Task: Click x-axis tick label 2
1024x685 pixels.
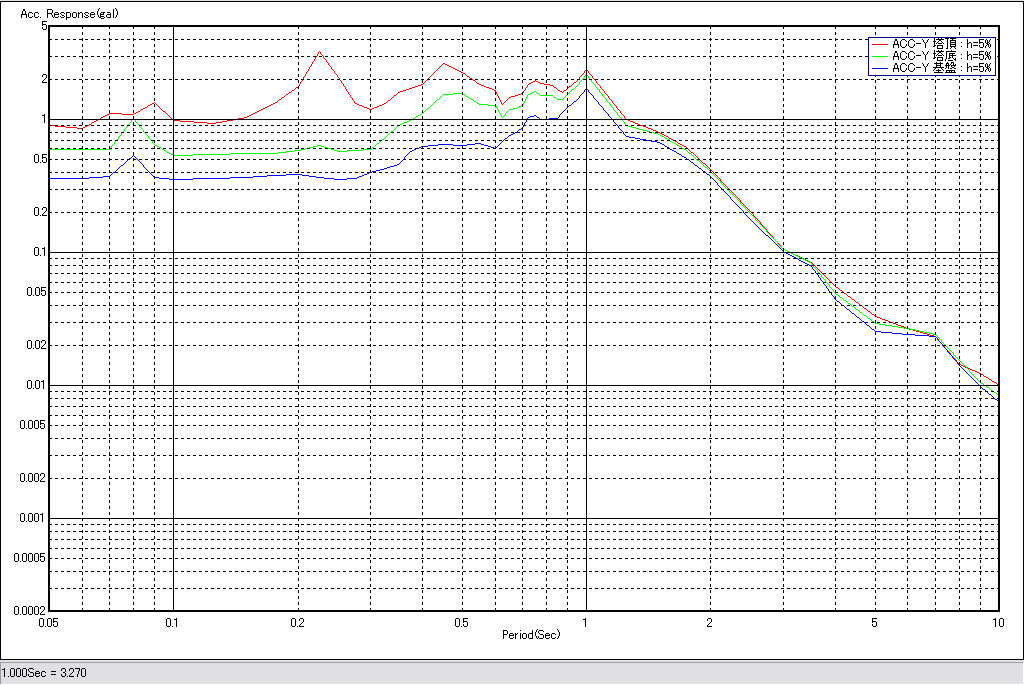Action: tap(710, 622)
